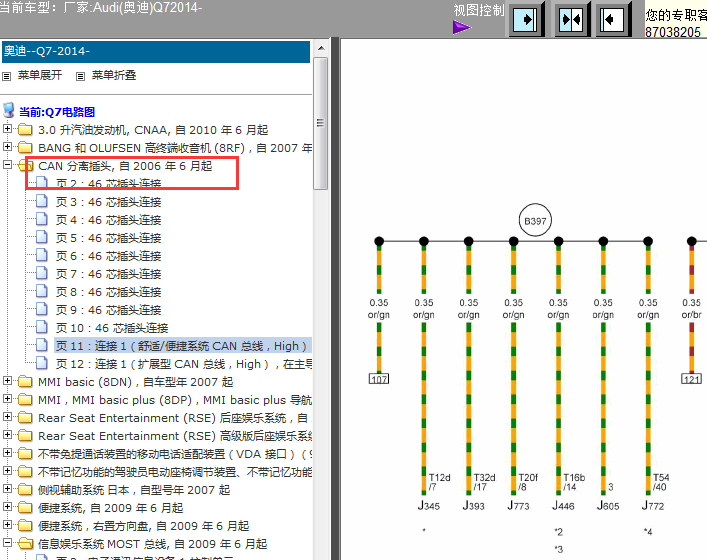Click the J446 component label

click(563, 505)
